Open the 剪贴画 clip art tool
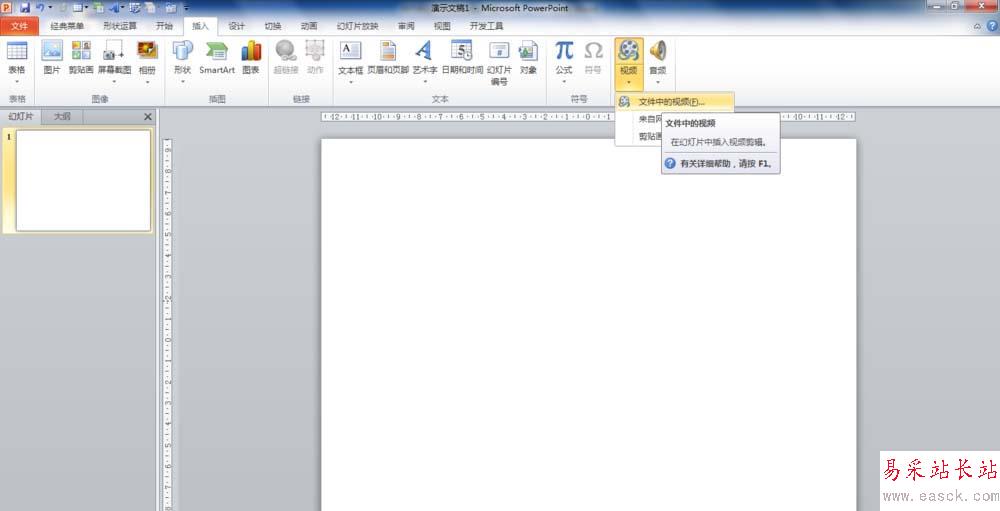The width and height of the screenshot is (1000, 511). (x=81, y=51)
